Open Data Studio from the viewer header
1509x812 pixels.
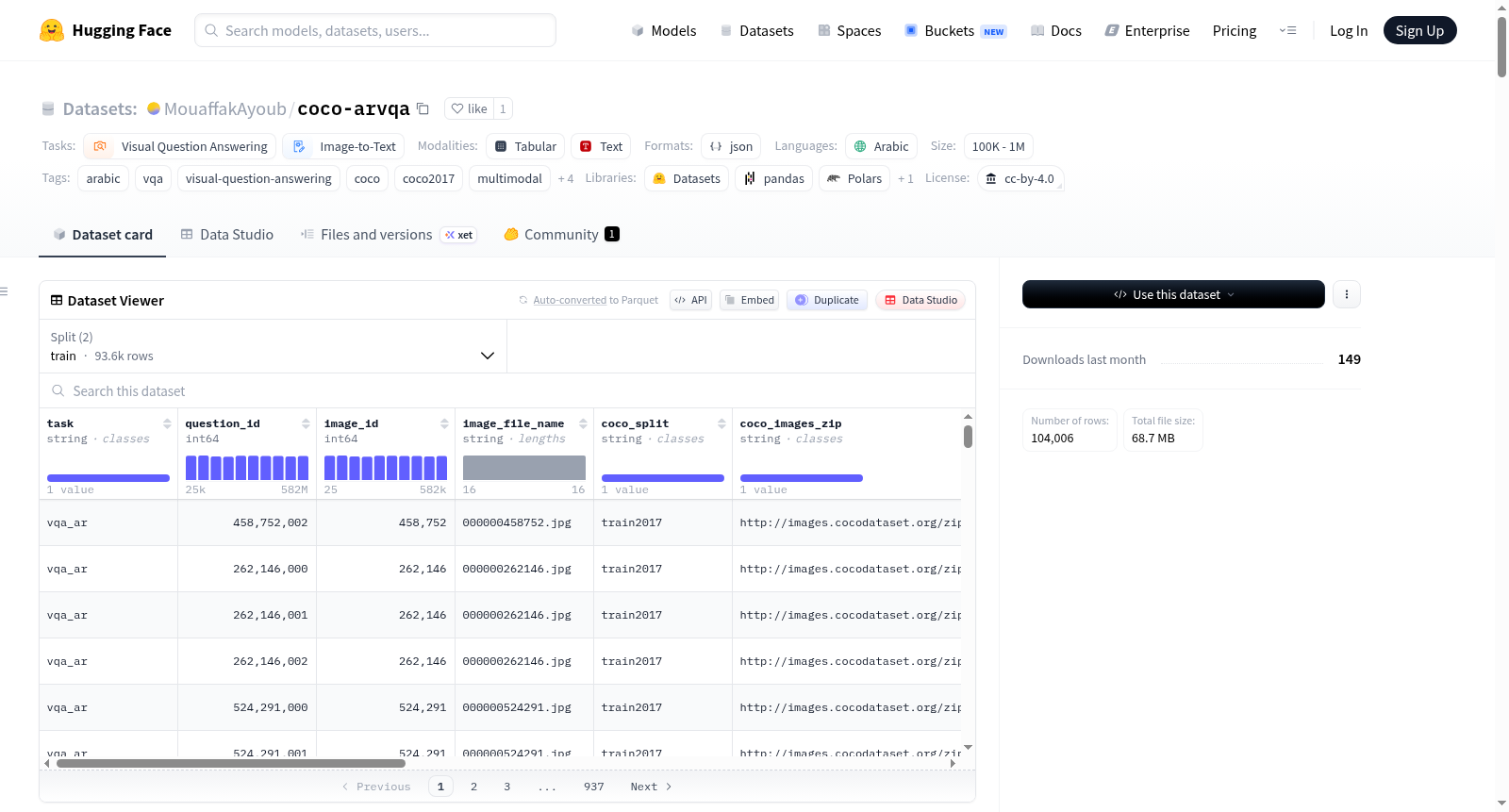point(920,300)
